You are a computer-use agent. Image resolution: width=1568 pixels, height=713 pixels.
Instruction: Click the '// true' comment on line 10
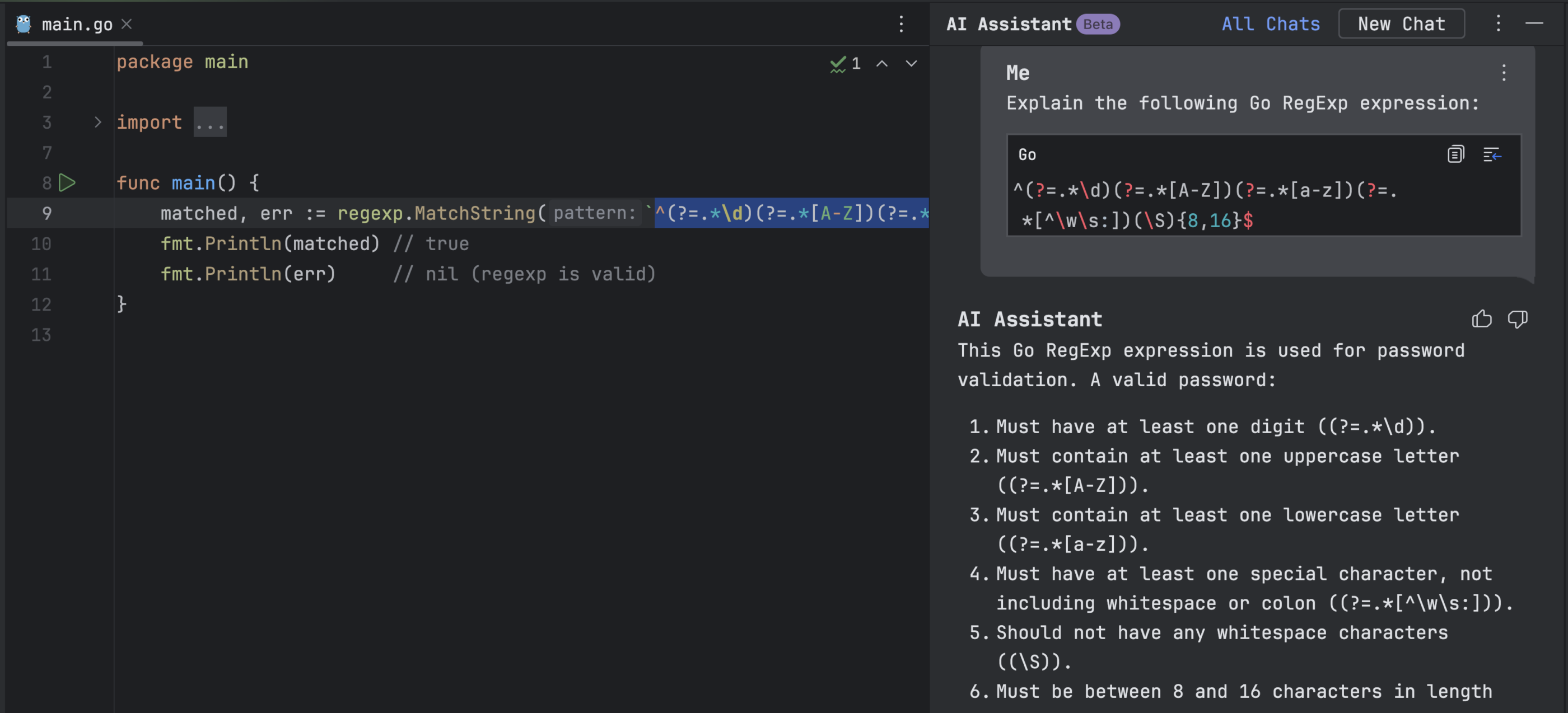coord(431,243)
